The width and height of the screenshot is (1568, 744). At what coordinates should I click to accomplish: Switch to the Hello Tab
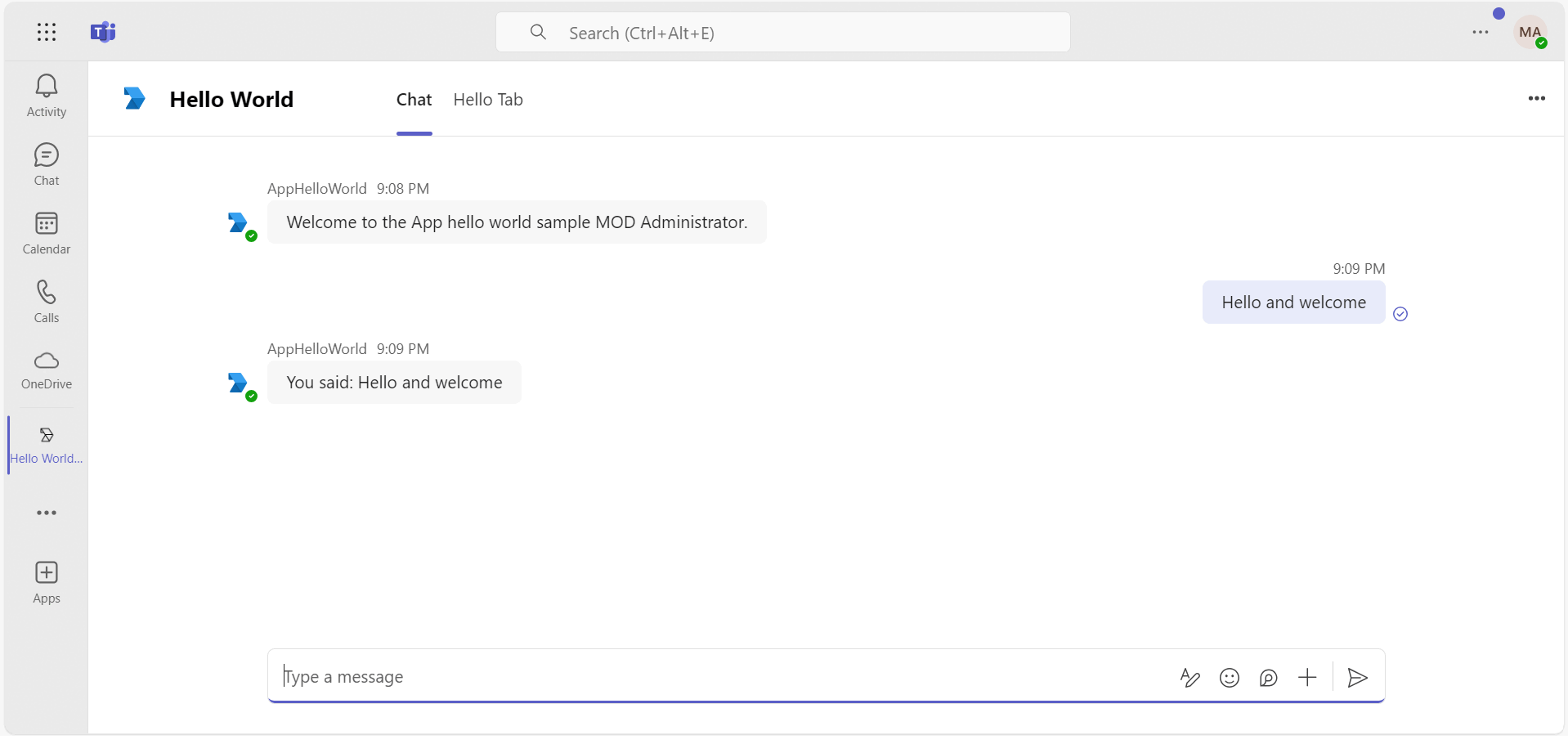[488, 100]
